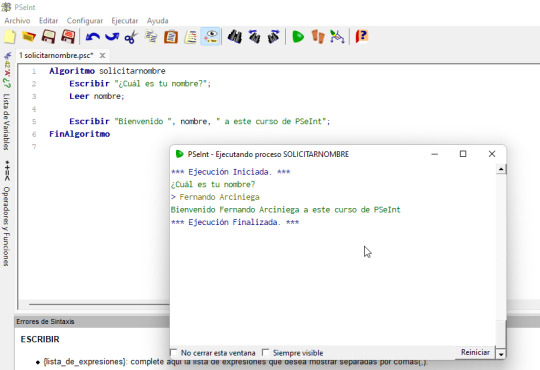Screen dimensions: 540x370
Task: Undo the last edit with the blue arrow
Action: coord(92,37)
